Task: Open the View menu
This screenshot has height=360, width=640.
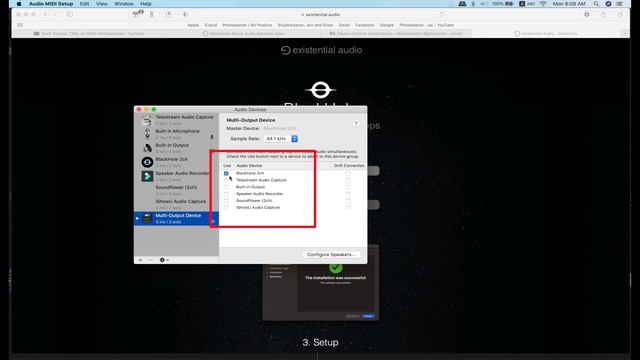Action: [102, 4]
